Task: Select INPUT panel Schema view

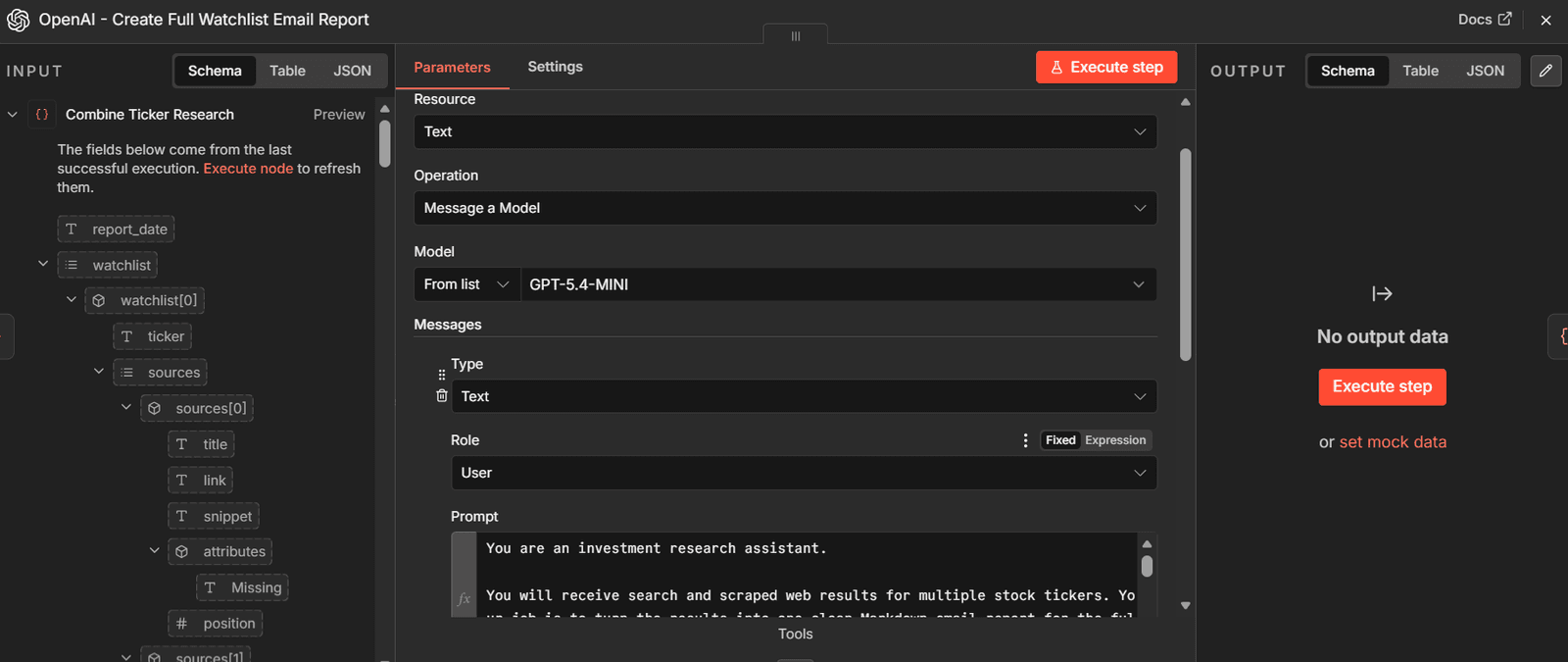Action: (x=215, y=71)
